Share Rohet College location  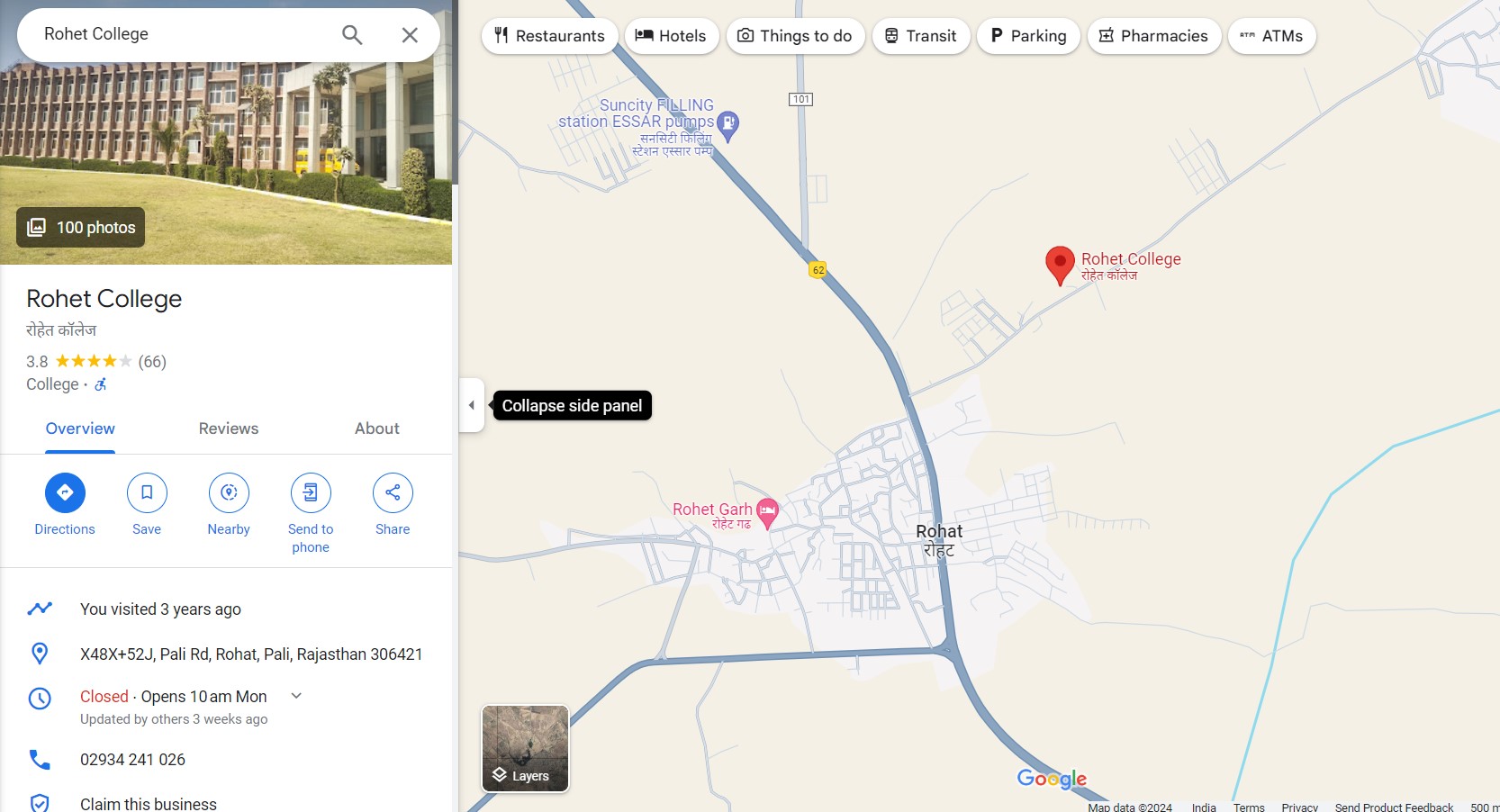[393, 492]
